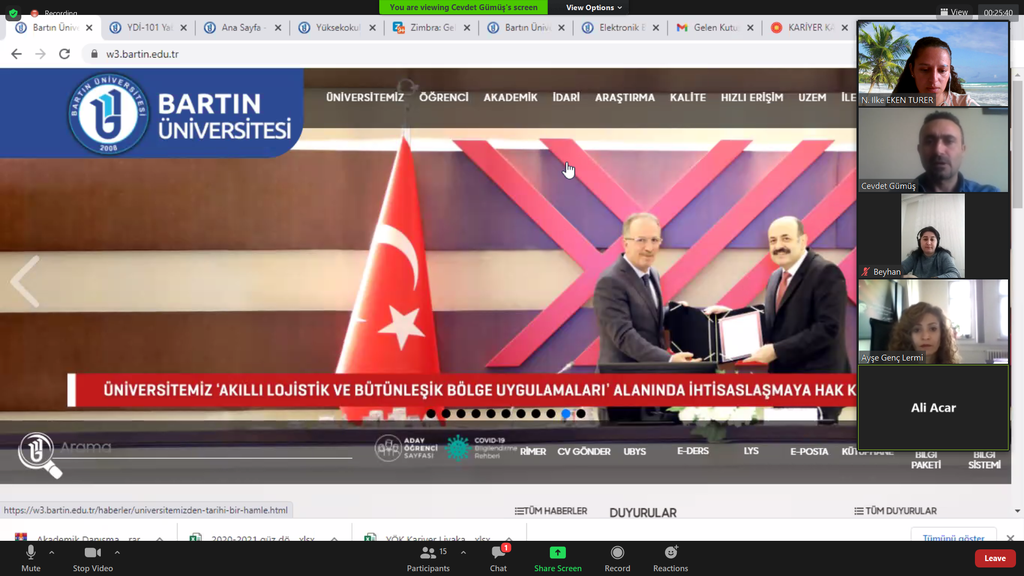
Task: Stop Video camera icon
Action: point(93,552)
